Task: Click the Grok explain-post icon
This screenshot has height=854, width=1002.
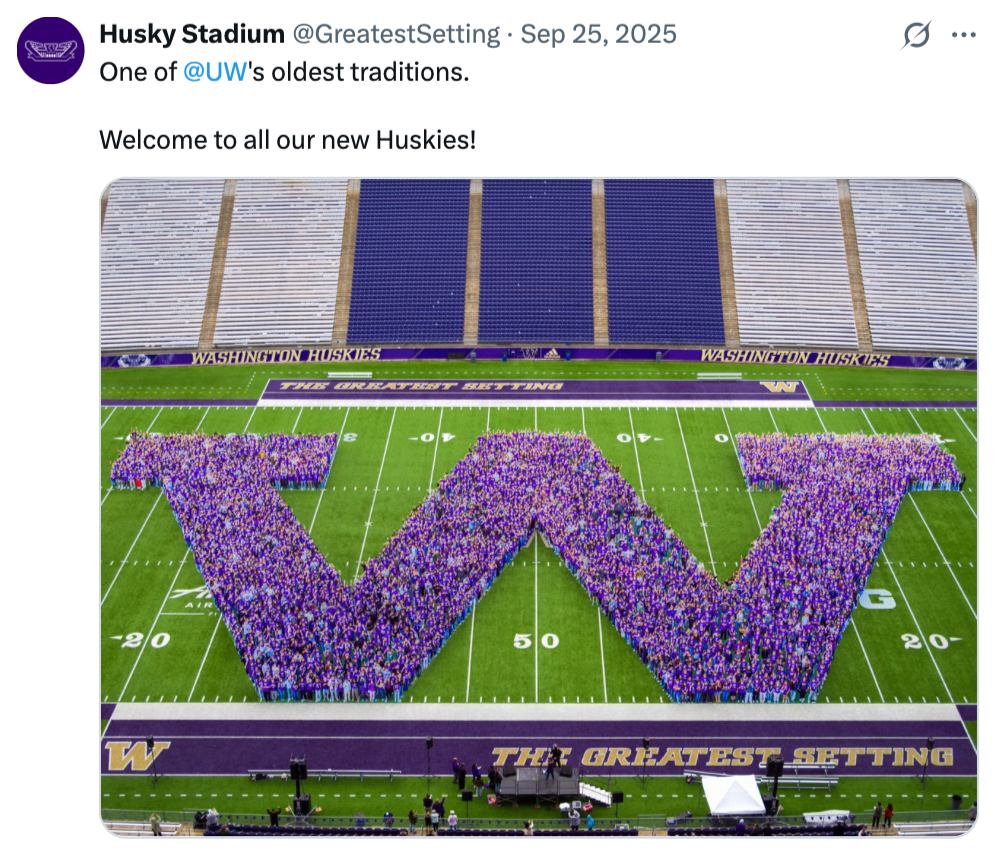Action: pos(915,35)
